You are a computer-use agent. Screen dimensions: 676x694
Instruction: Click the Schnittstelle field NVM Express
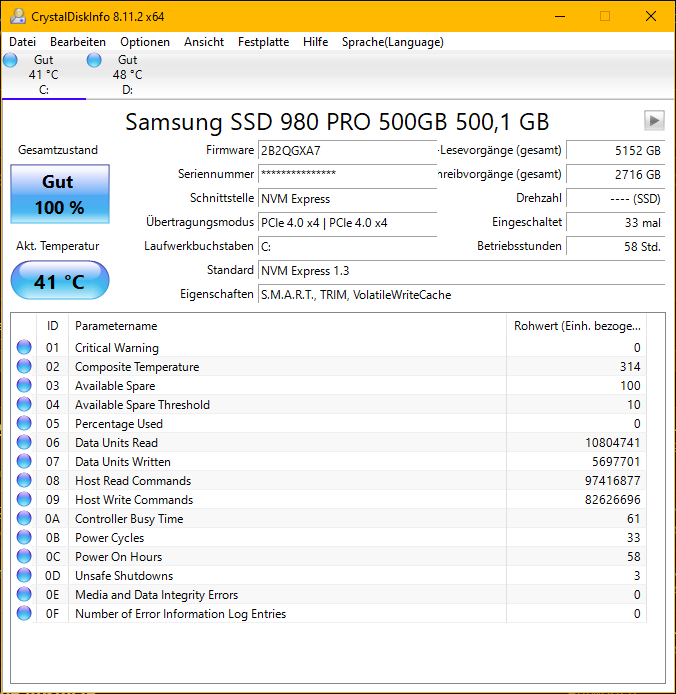(348, 198)
